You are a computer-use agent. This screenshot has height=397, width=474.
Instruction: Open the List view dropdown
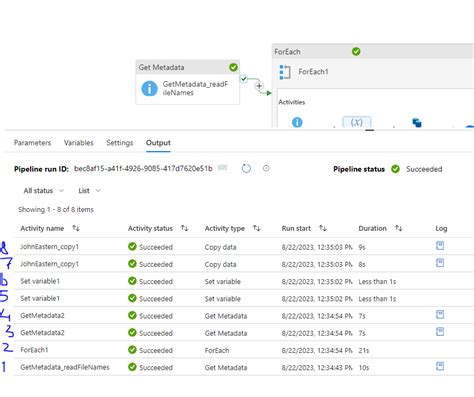tap(89, 191)
